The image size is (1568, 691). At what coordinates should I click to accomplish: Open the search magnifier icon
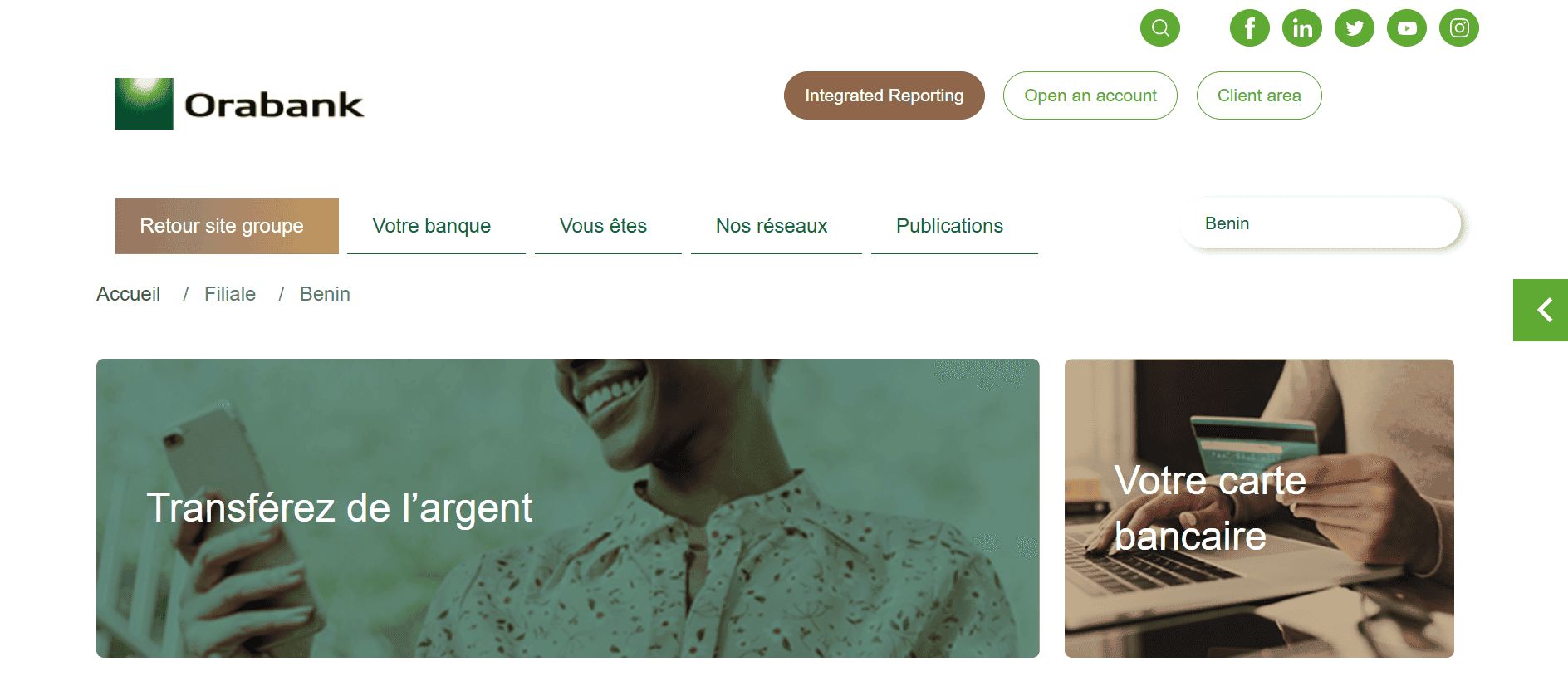click(1160, 28)
